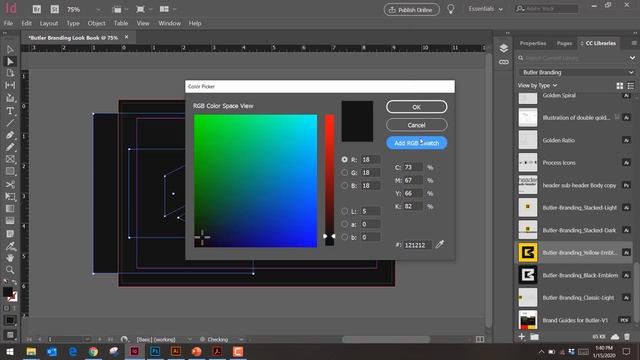
Task: Open Adobe Stock icon in top bar
Action: tap(54, 9)
